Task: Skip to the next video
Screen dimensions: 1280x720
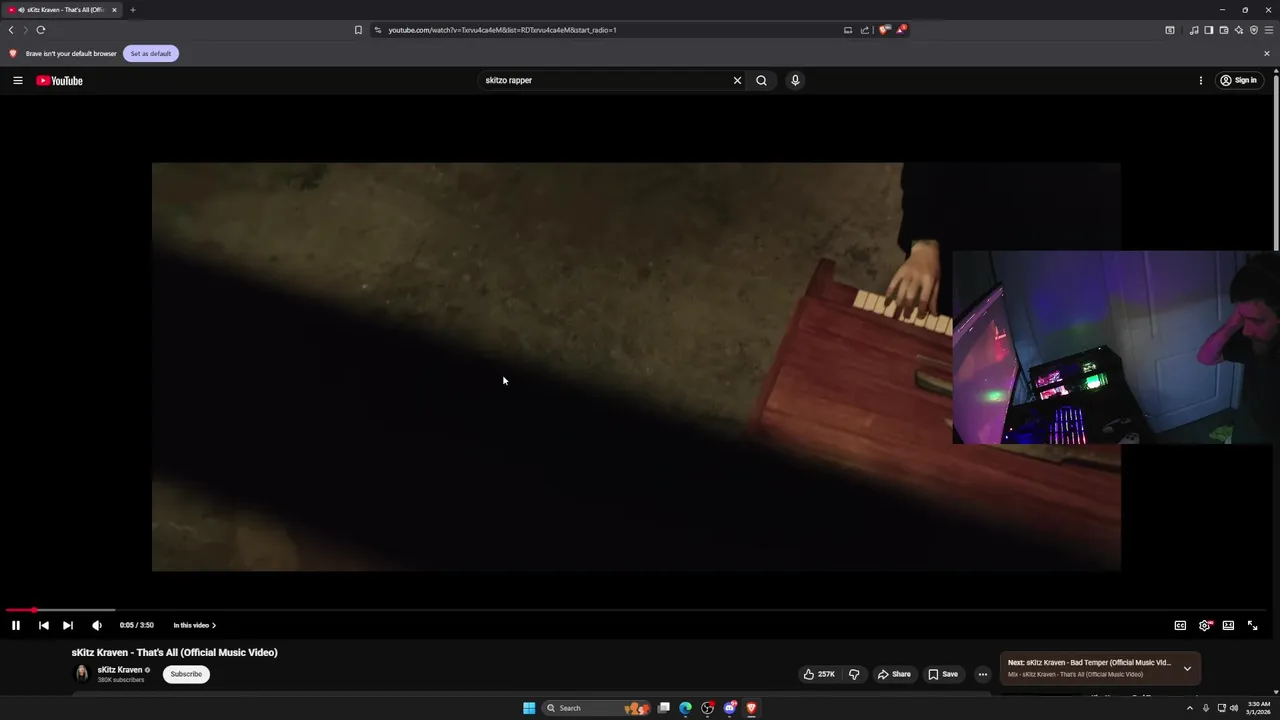Action: (67, 625)
